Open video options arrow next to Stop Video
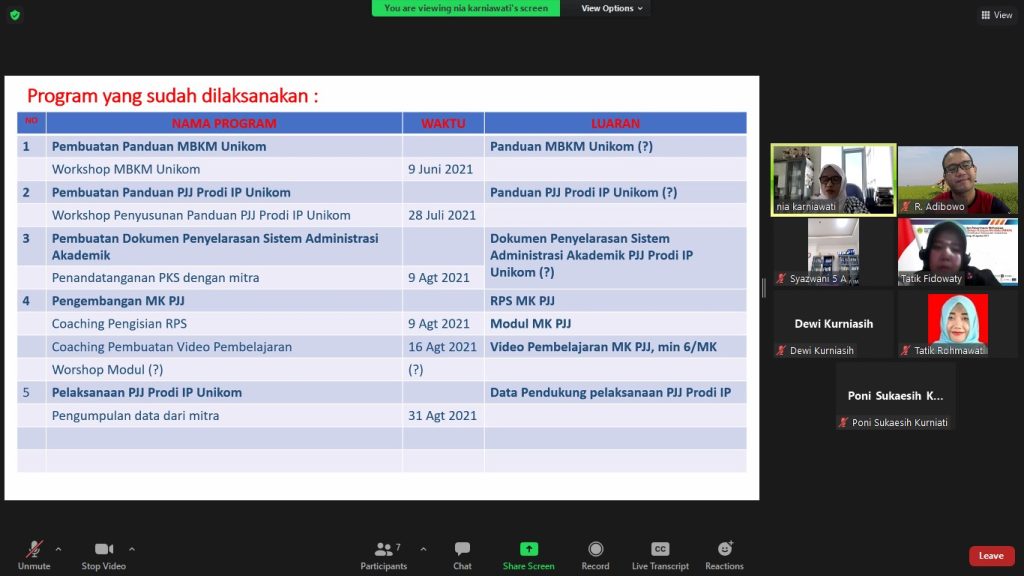 click(x=132, y=549)
